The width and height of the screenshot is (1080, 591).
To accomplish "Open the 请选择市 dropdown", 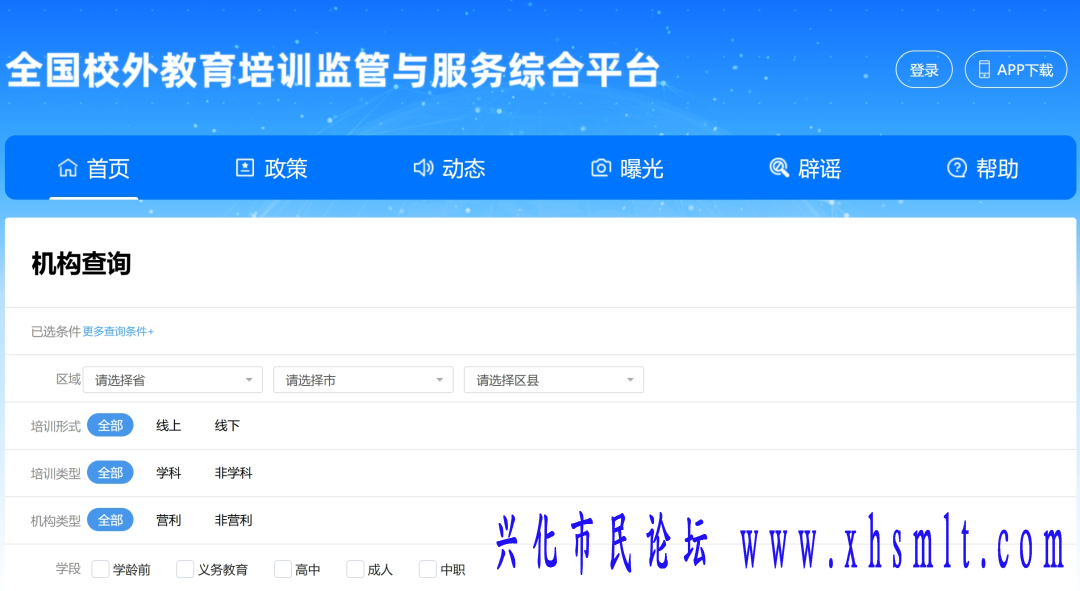I will coord(363,380).
